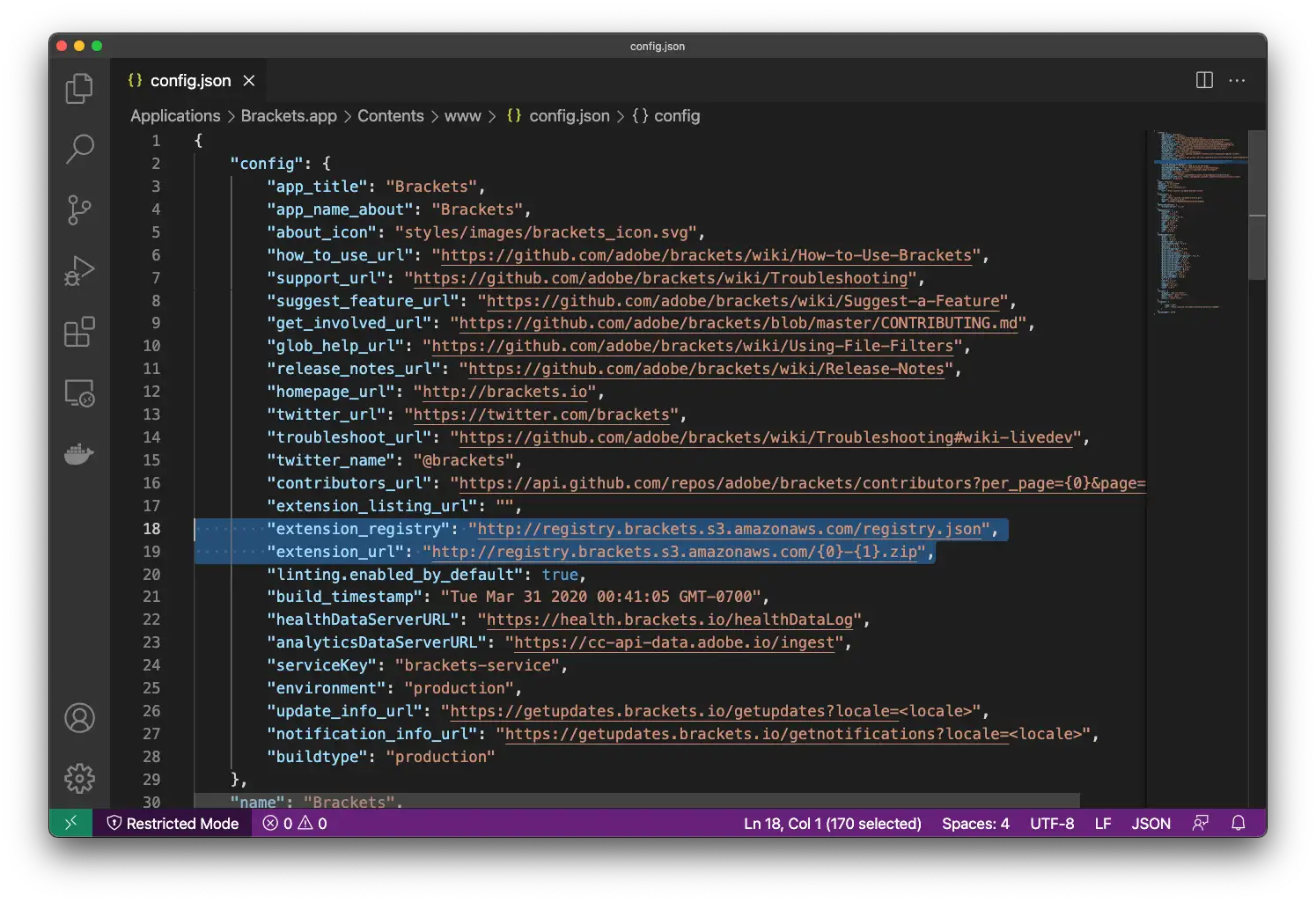Click the "extension_url" key on line 19
1316x902 pixels.
point(335,552)
